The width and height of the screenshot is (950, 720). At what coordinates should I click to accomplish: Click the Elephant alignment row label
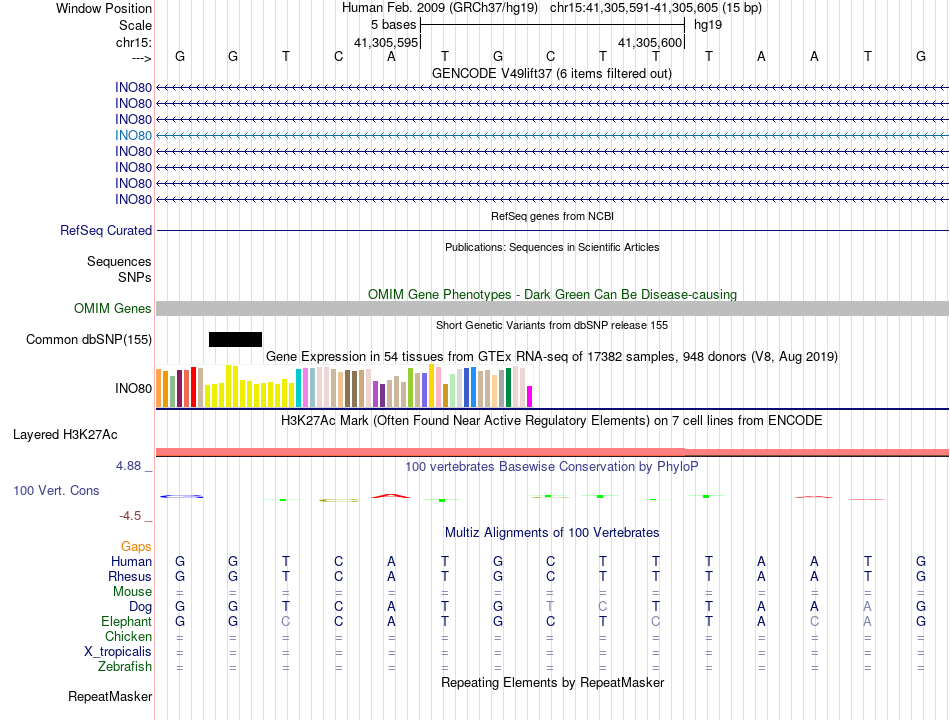[x=127, y=621]
